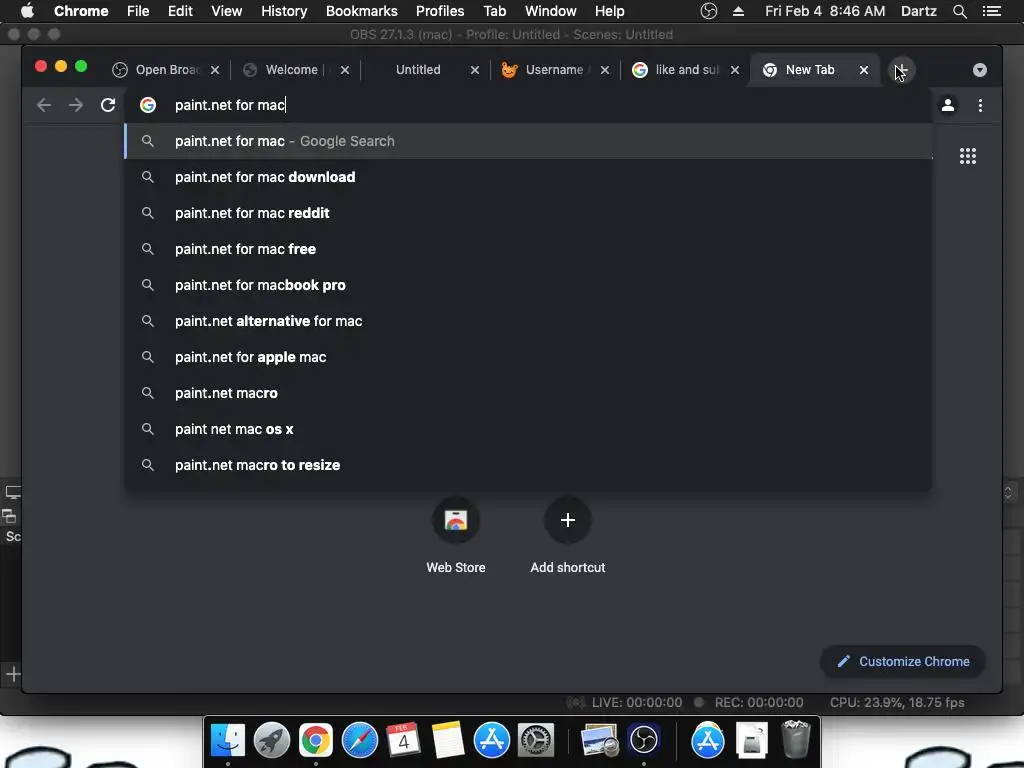
Task: Click the Add shortcut plus icon
Action: point(568,520)
